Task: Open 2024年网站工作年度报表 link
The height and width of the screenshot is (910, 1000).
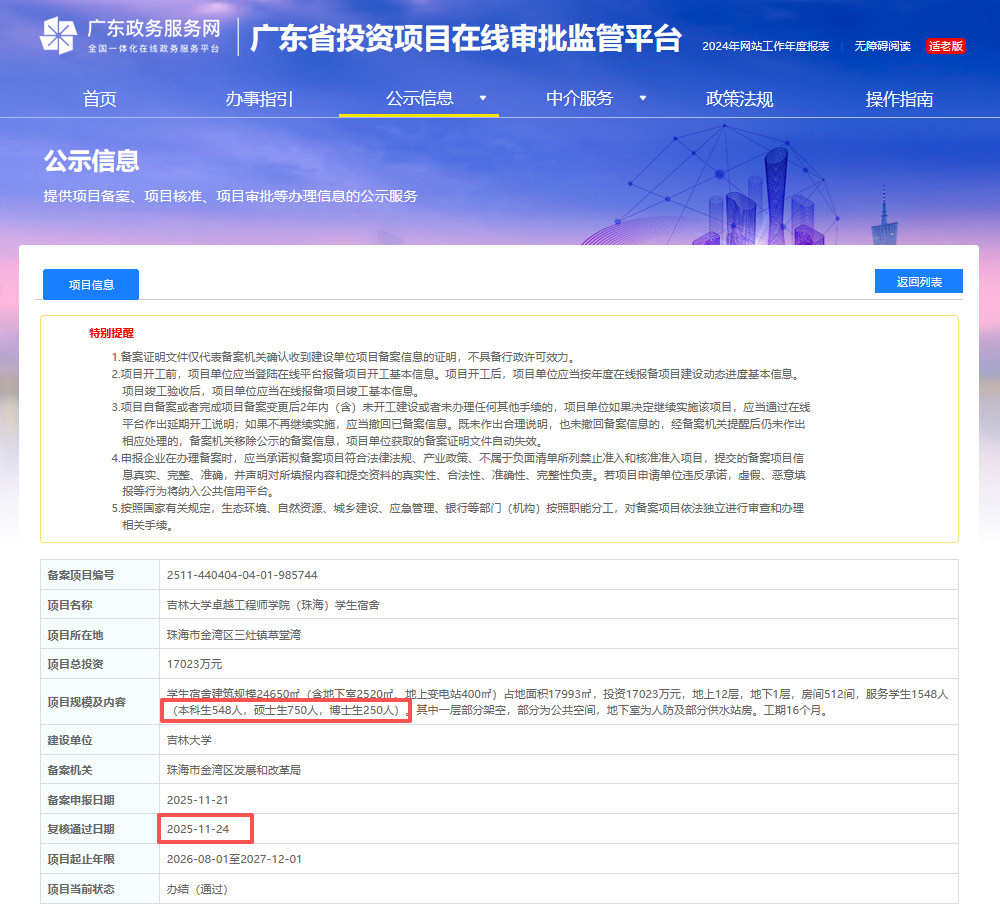Action: (765, 46)
